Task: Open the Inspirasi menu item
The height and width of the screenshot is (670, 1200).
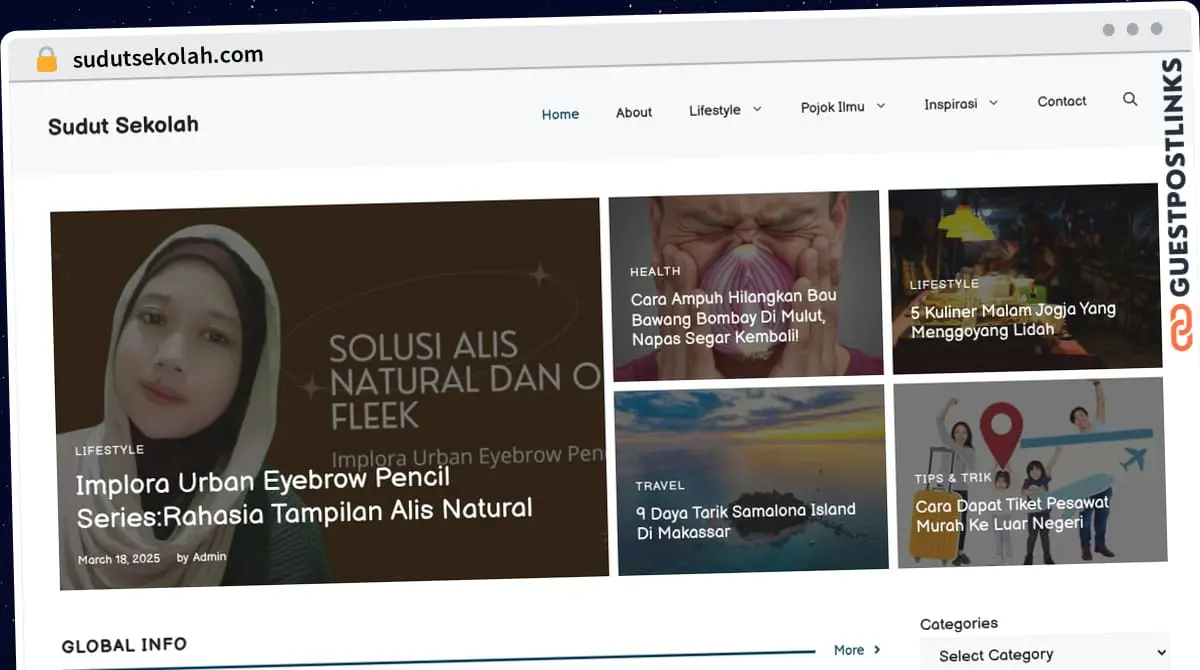Action: click(951, 104)
